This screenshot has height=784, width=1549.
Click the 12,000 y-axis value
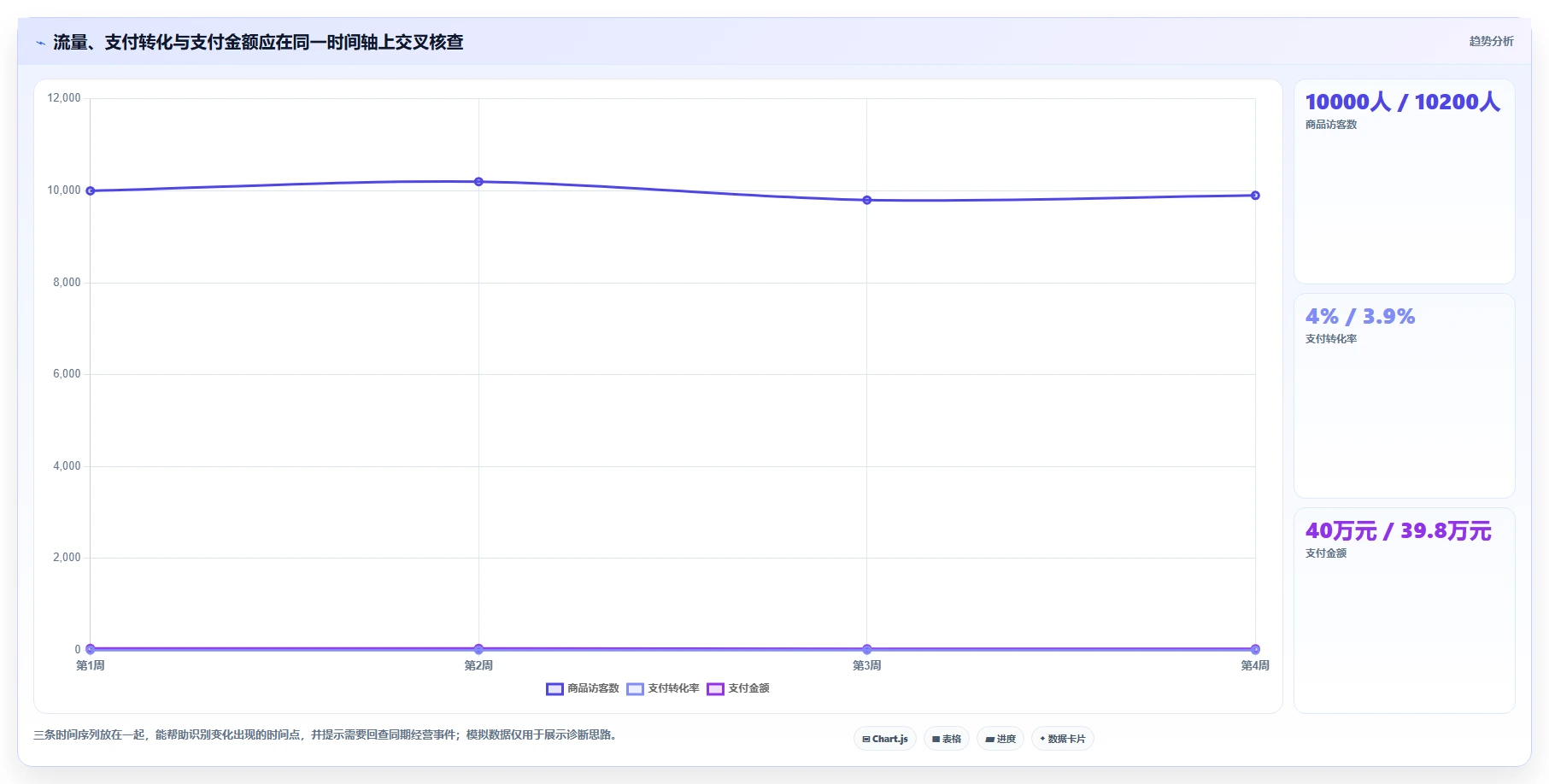click(x=64, y=98)
